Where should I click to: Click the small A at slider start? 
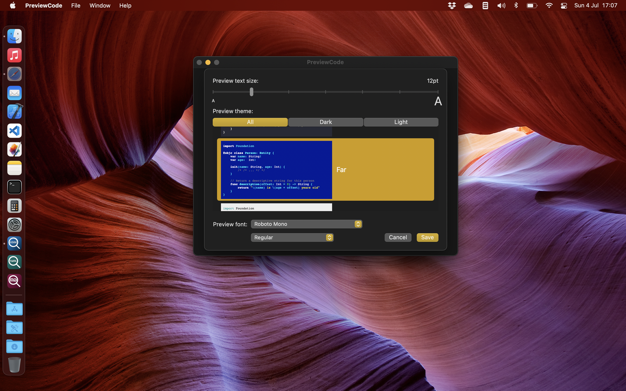click(x=213, y=101)
